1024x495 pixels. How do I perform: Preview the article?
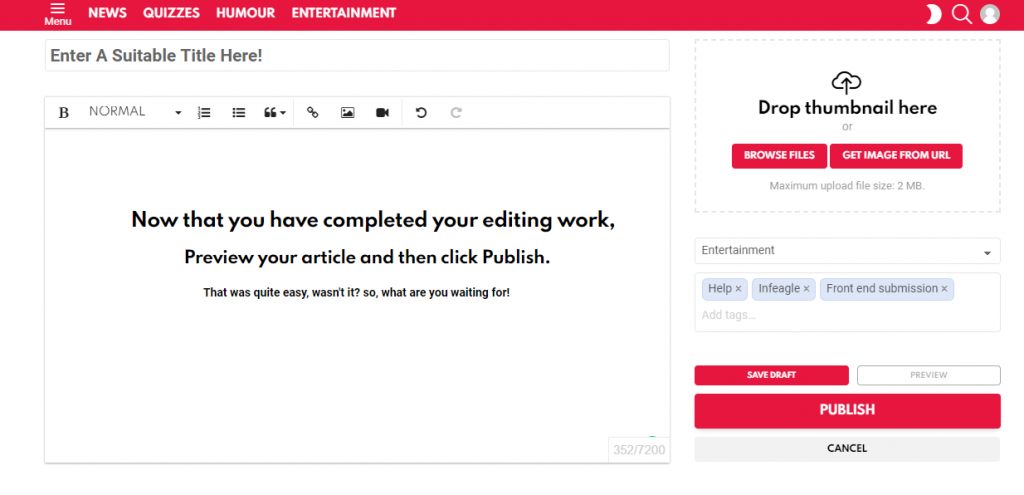coord(928,375)
